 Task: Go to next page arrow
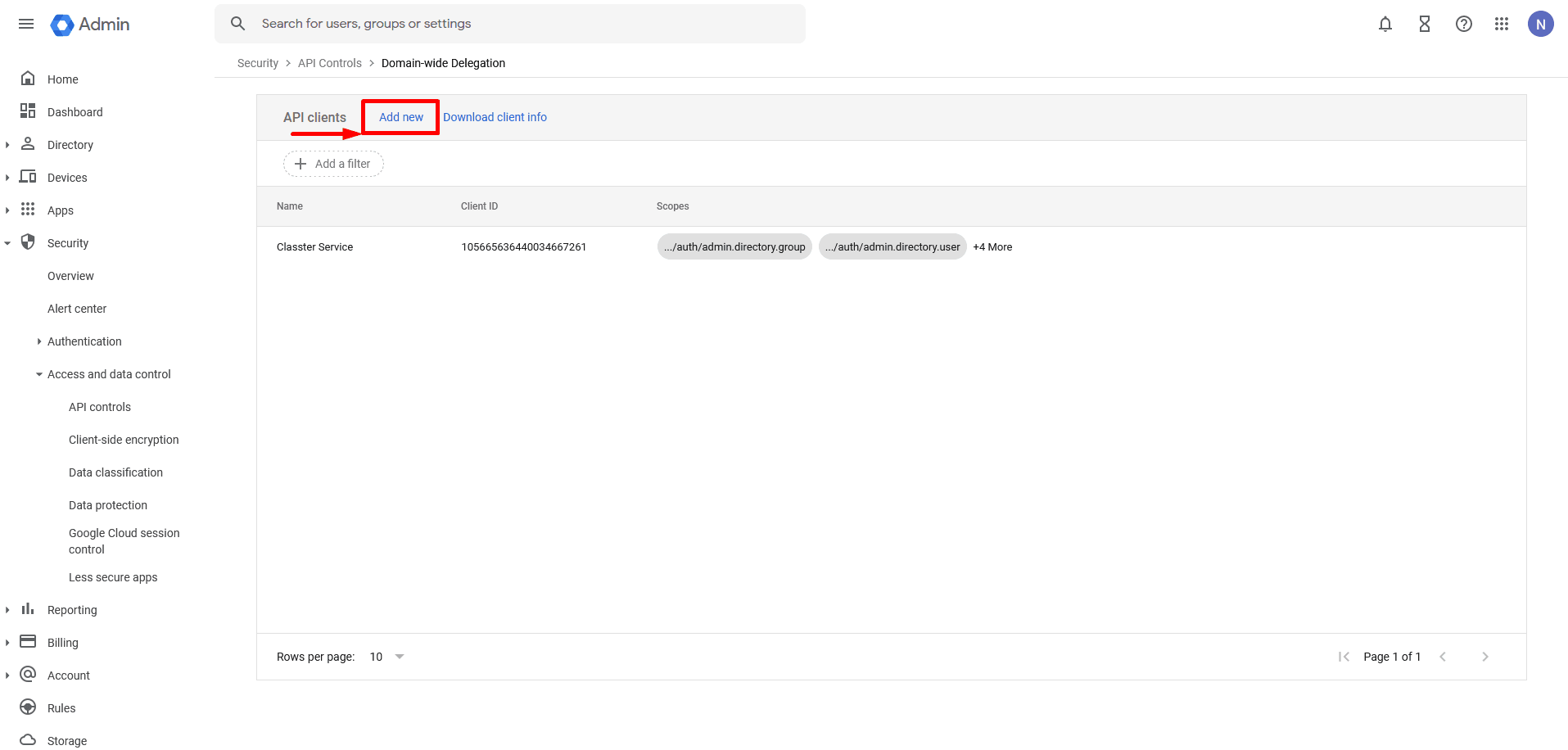click(x=1485, y=657)
